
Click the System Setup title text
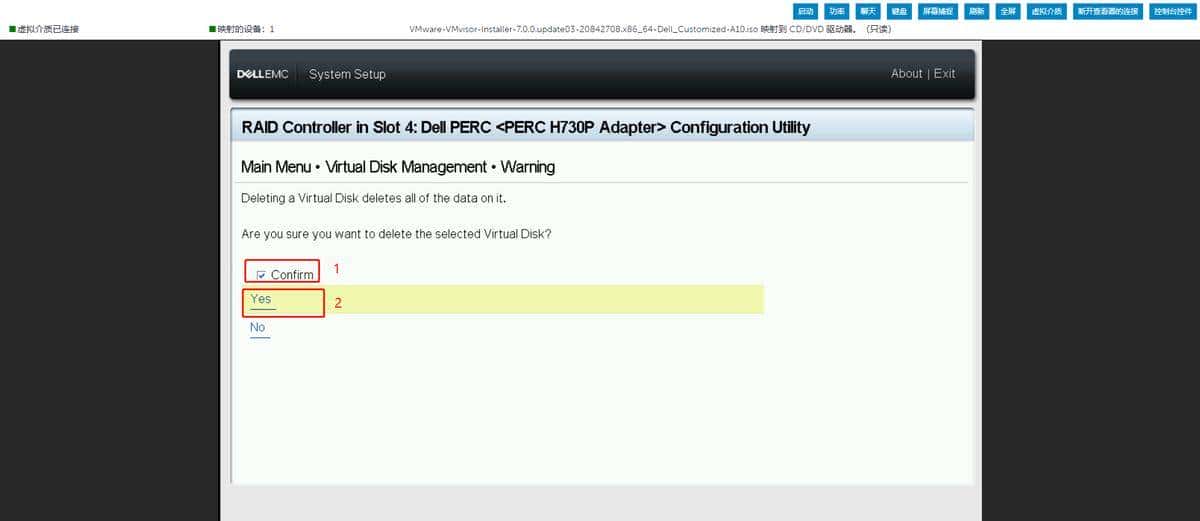coord(347,74)
